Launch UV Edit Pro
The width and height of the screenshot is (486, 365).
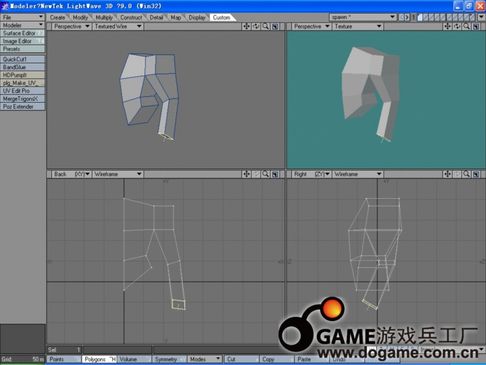(x=23, y=91)
